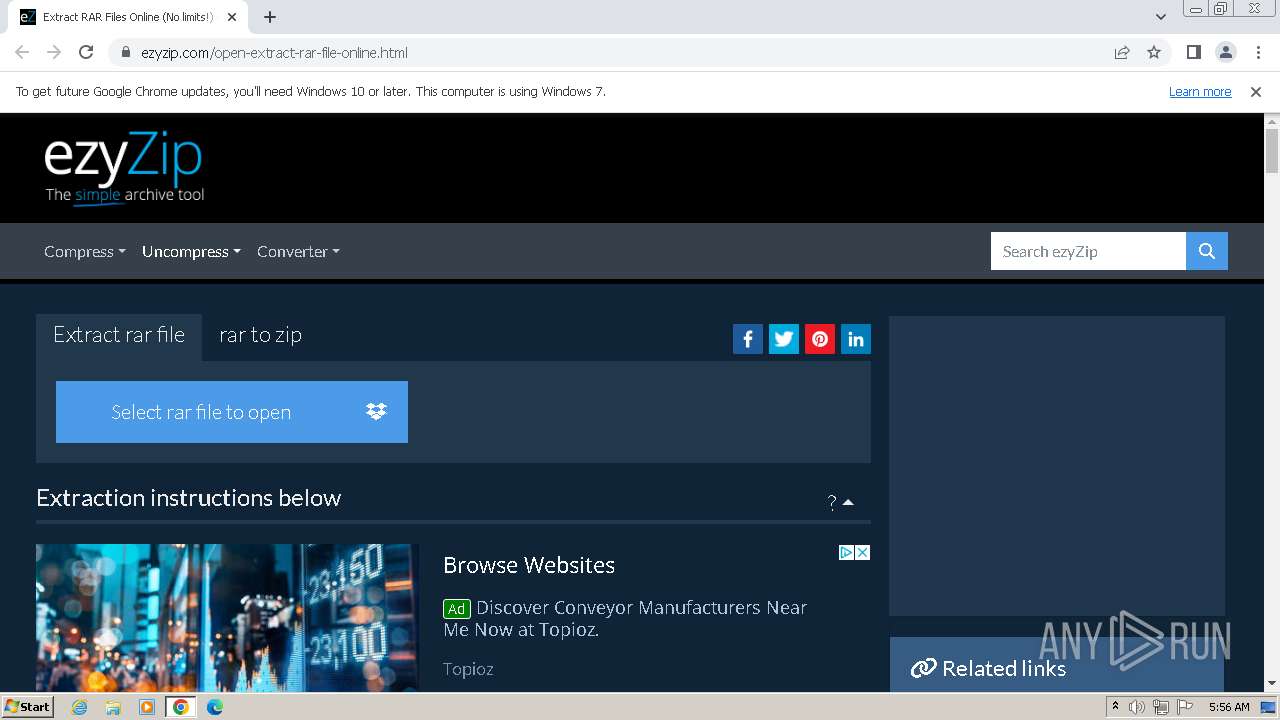Viewport: 1280px width, 720px height.
Task: Open Microsoft Edge from taskbar
Action: coord(215,707)
